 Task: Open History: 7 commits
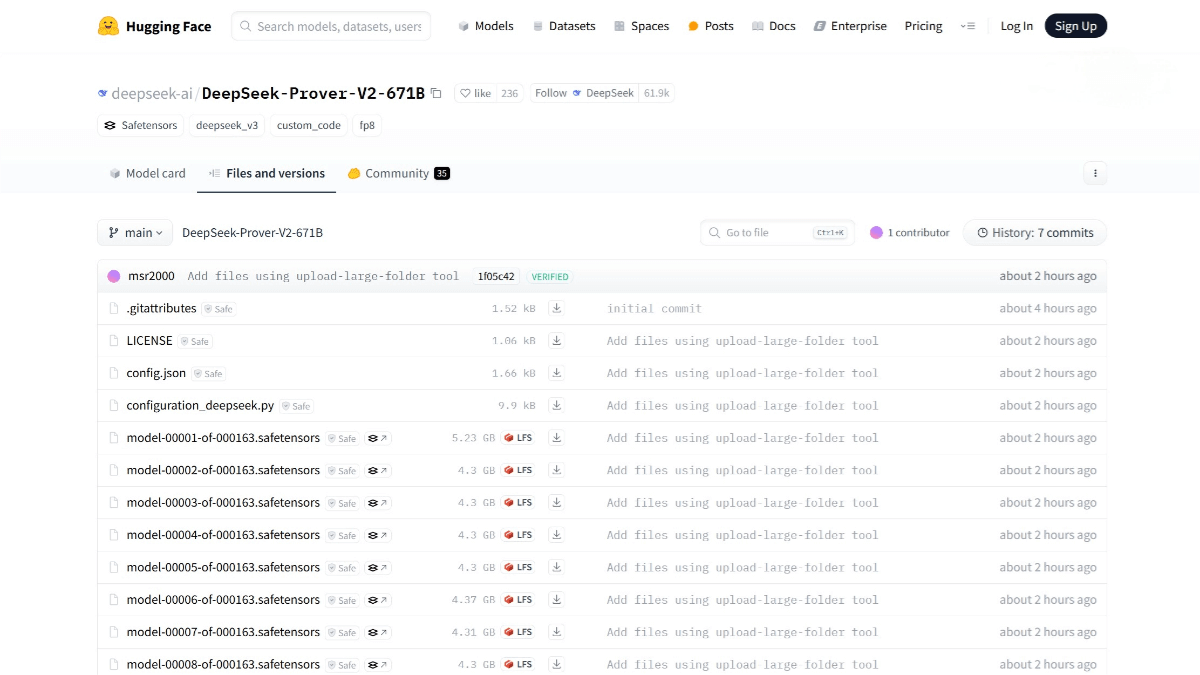(x=1035, y=233)
